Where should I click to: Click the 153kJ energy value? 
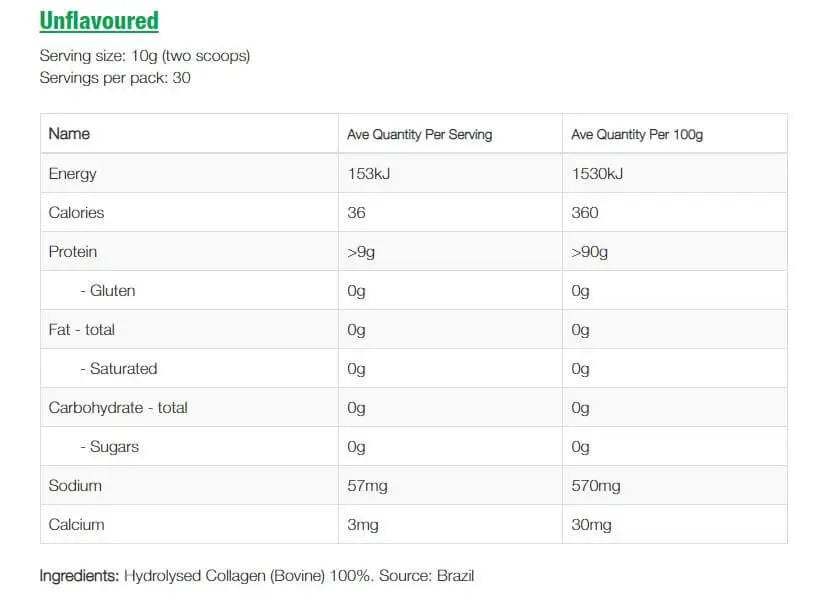click(369, 174)
